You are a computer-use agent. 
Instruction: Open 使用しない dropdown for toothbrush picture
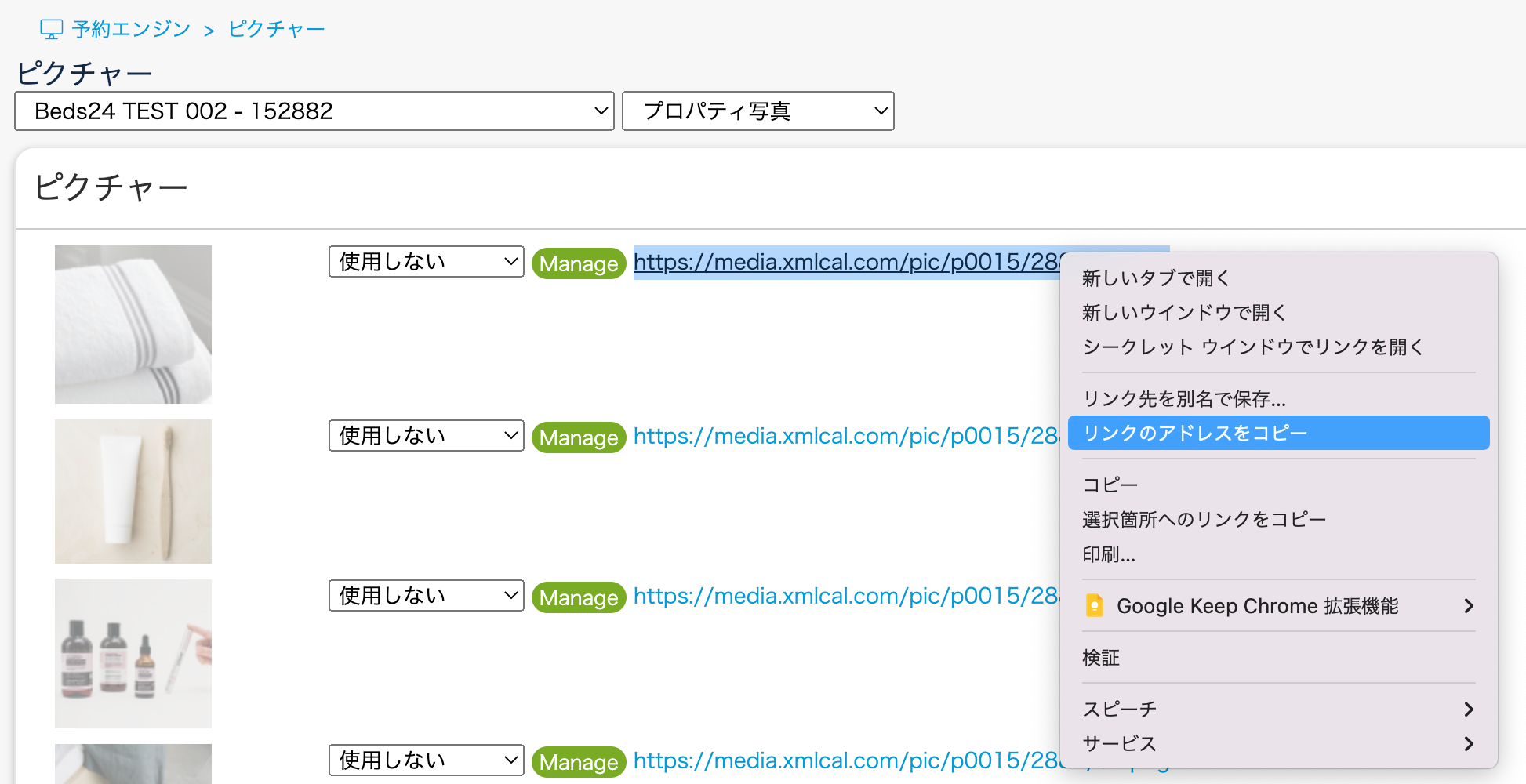click(426, 436)
